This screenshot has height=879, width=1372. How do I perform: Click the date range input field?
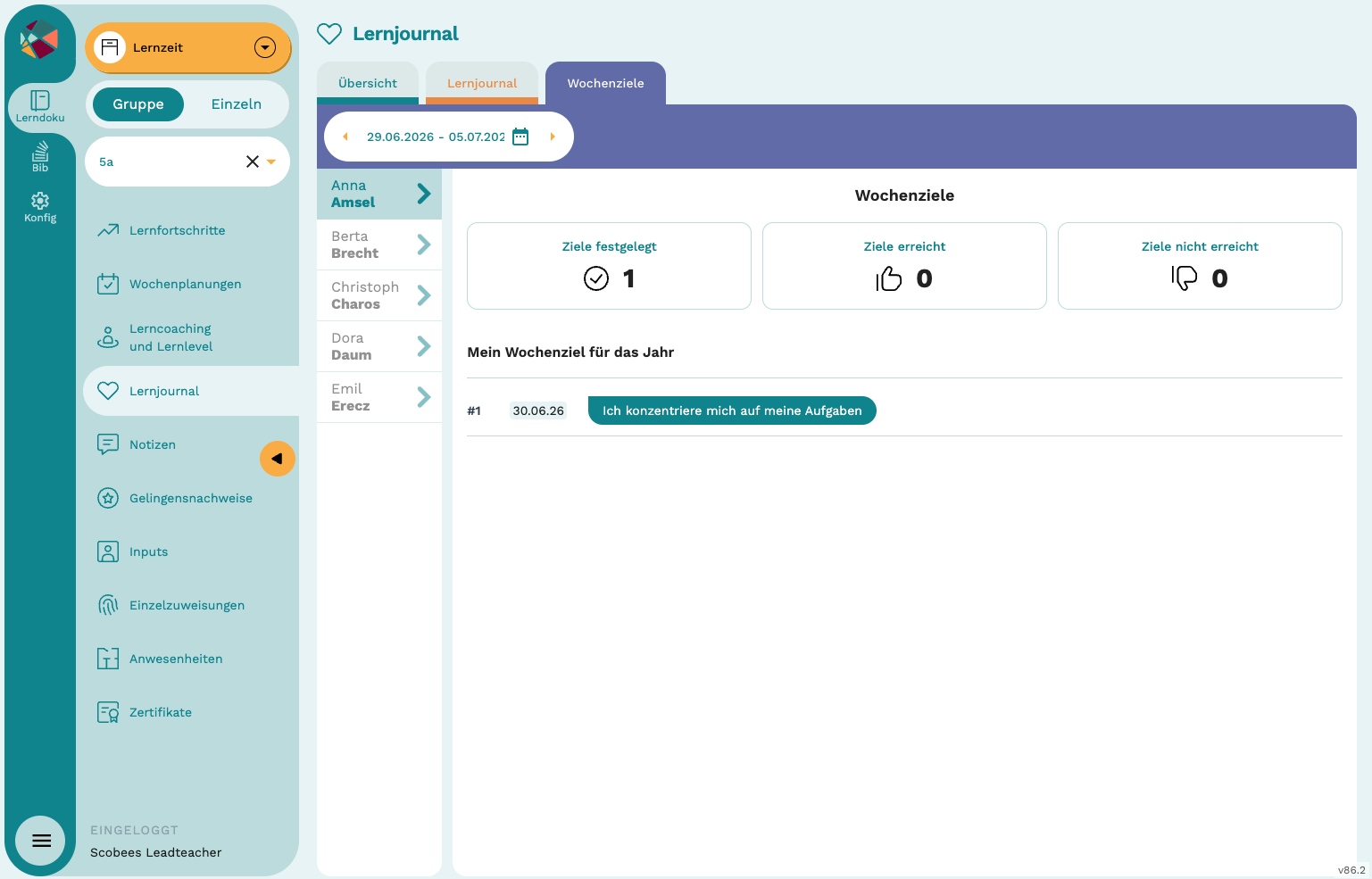click(436, 137)
